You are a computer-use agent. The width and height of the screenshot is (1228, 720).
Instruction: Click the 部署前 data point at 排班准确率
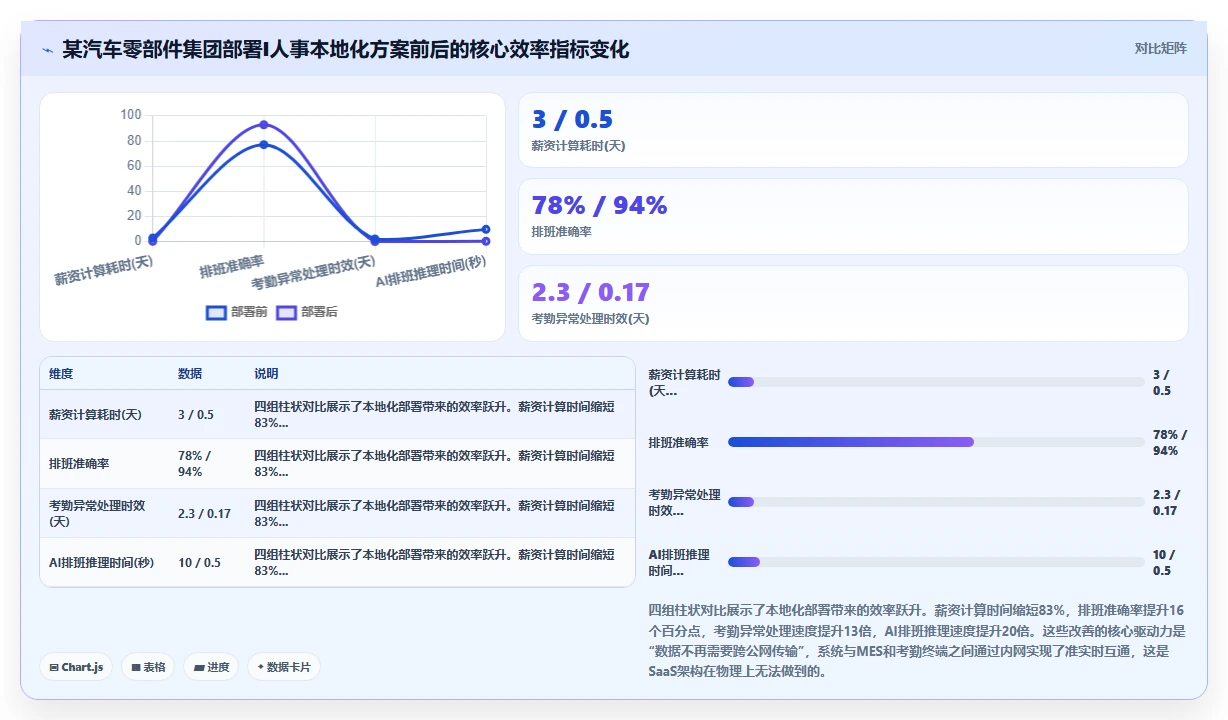point(264,144)
